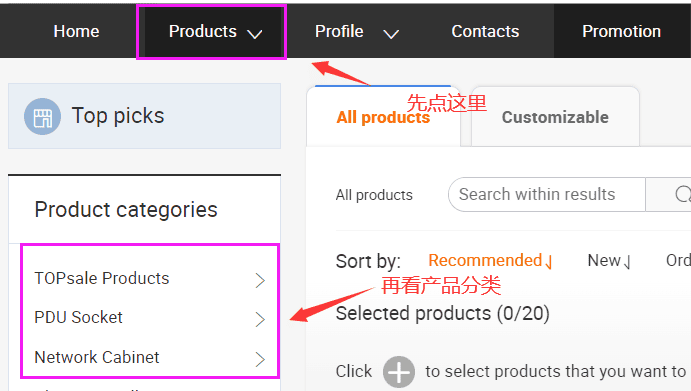Select the All products tab

(x=383, y=117)
